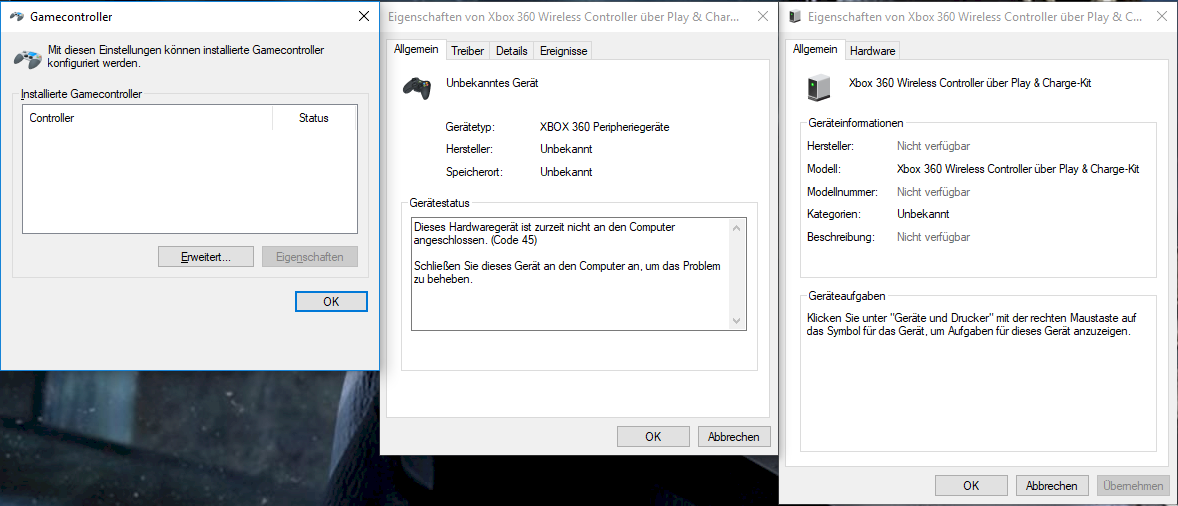
Task: Open the Hardware tab in right window
Action: (872, 51)
